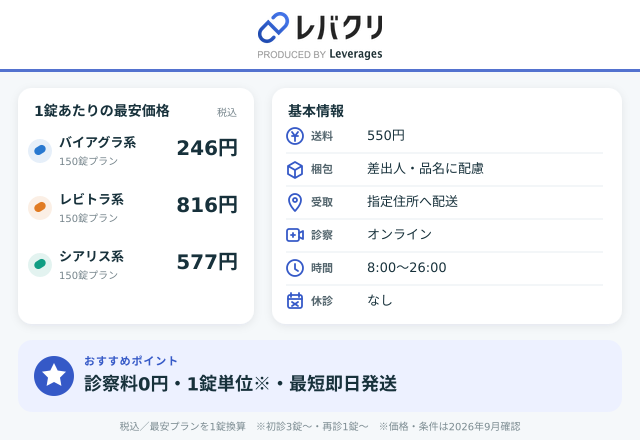Image resolution: width=640 pixels, height=440 pixels.
Task: Click the calendar-x icon beside 休診
Action: pos(295,301)
